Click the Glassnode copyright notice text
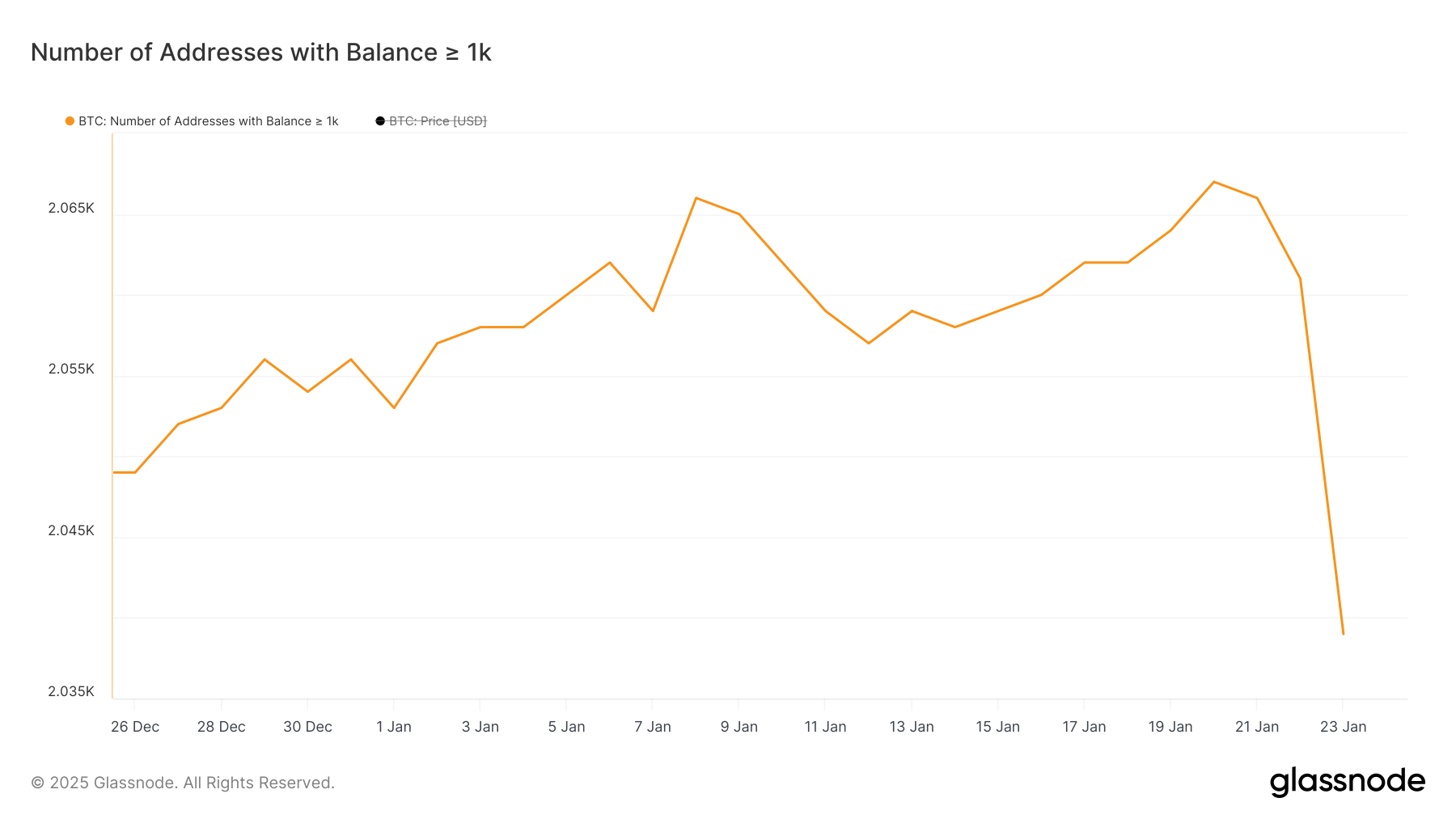Viewport: 1456px width, 819px height. [x=183, y=783]
